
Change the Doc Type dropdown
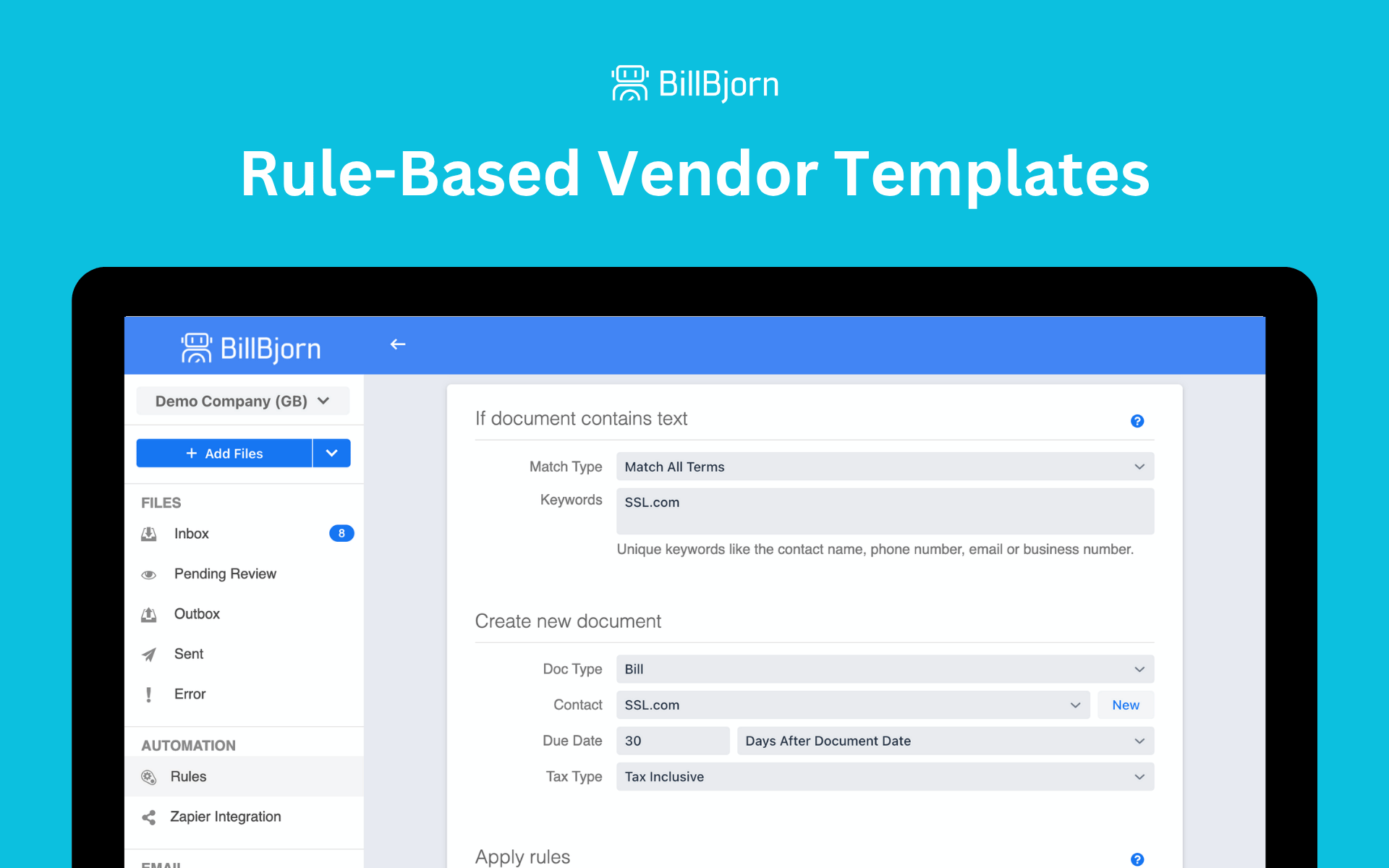pyautogui.click(x=884, y=669)
